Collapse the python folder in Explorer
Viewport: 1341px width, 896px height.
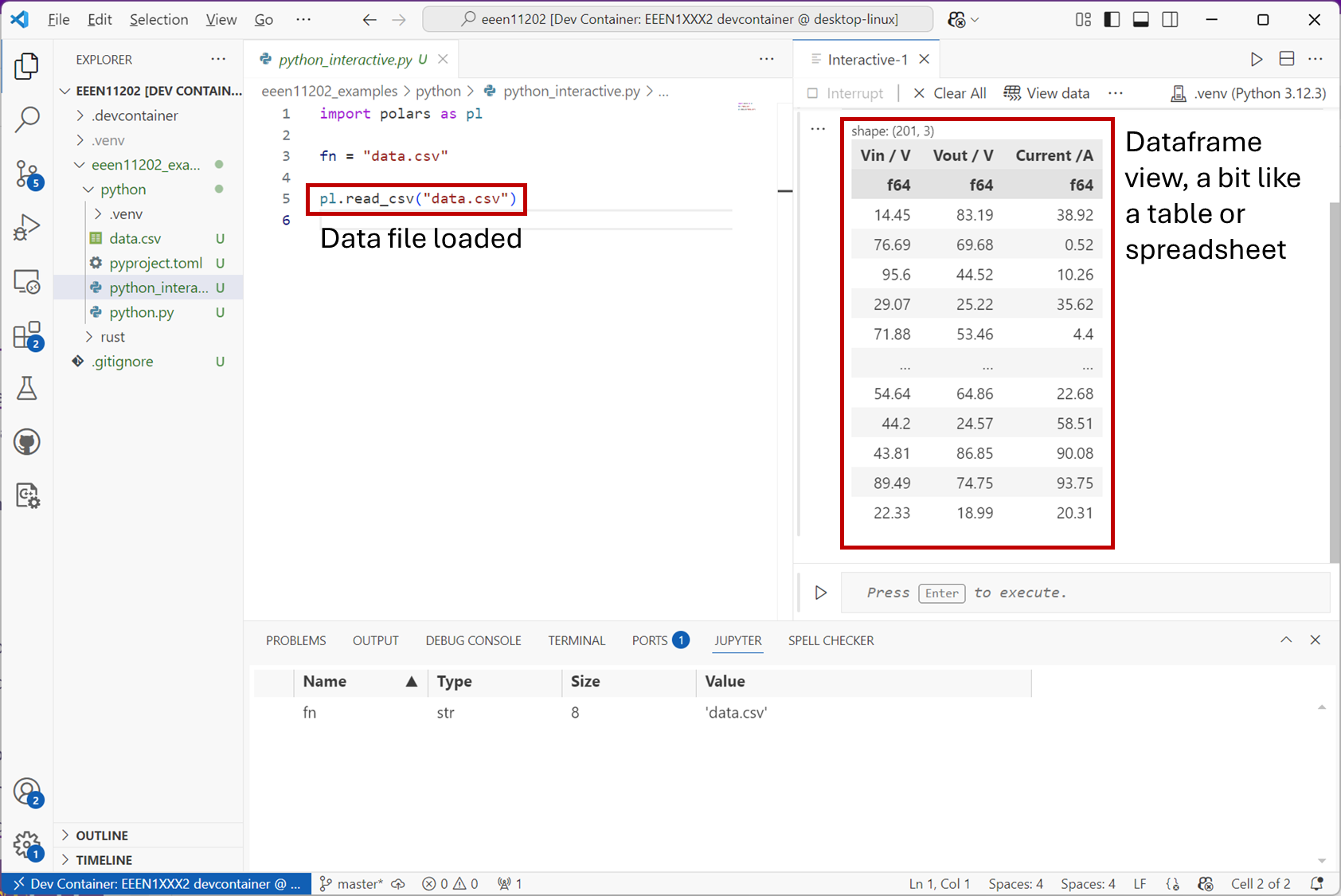point(123,190)
